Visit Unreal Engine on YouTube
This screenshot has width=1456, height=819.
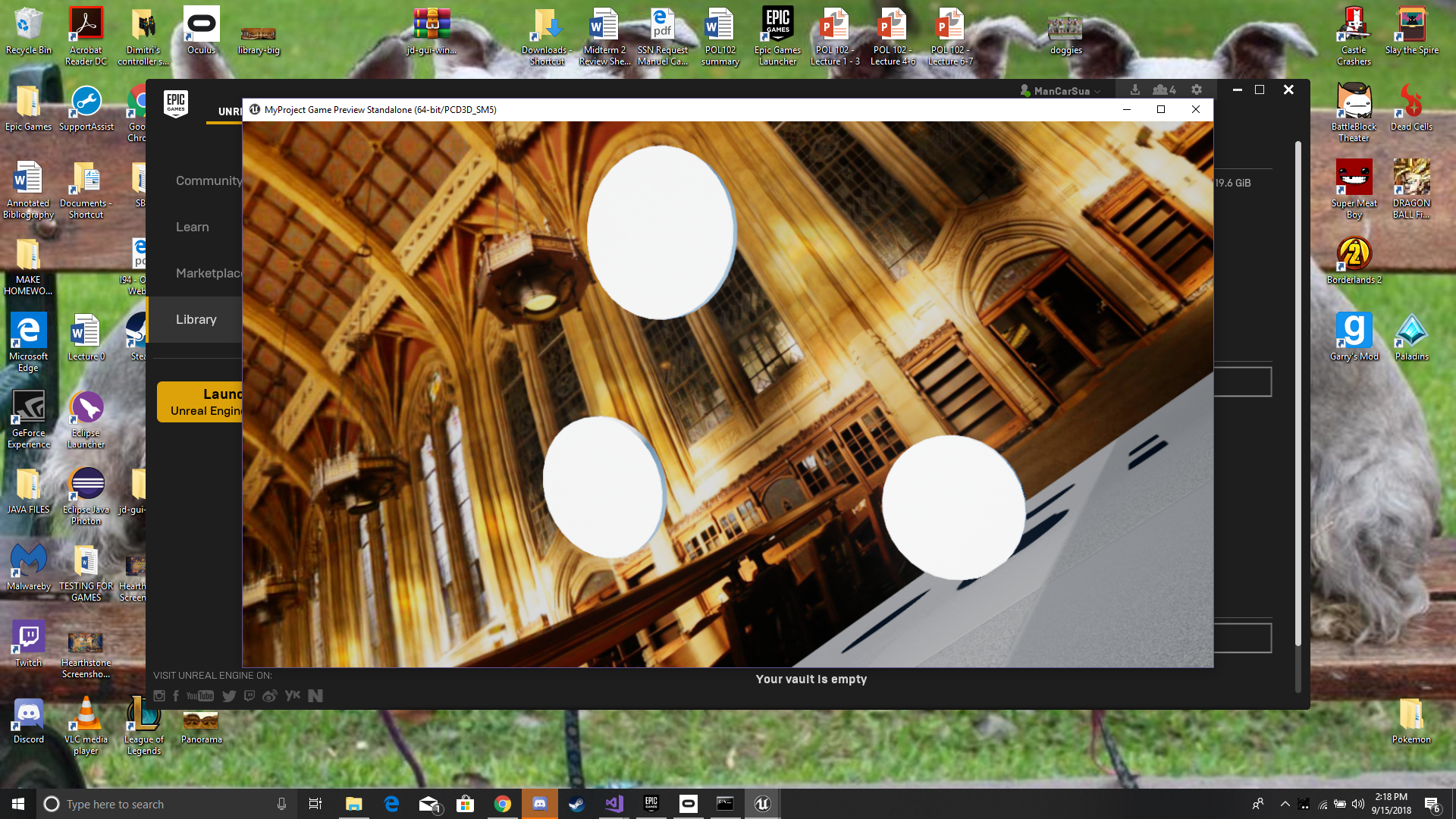pyautogui.click(x=200, y=696)
